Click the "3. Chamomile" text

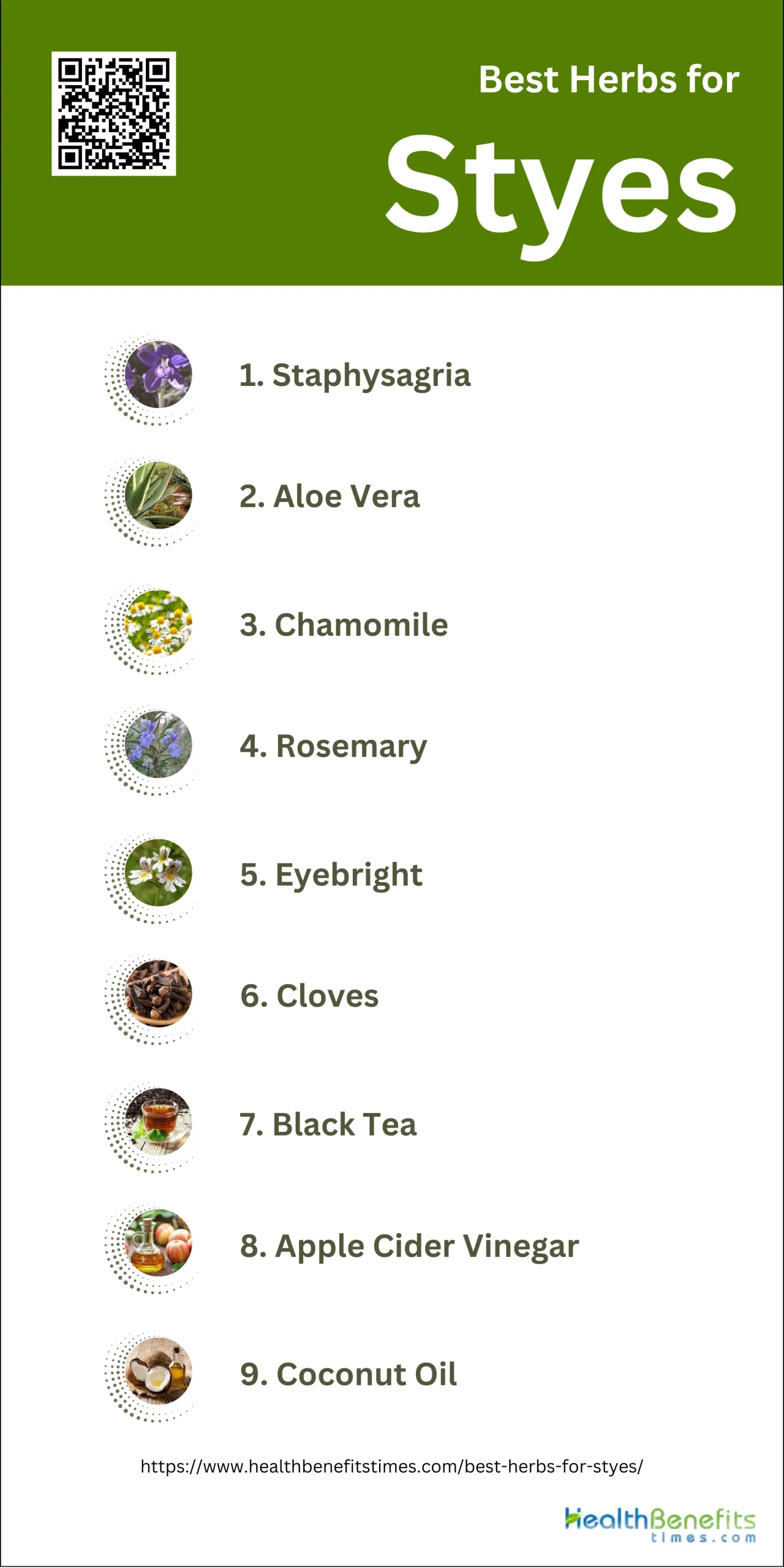click(x=344, y=625)
